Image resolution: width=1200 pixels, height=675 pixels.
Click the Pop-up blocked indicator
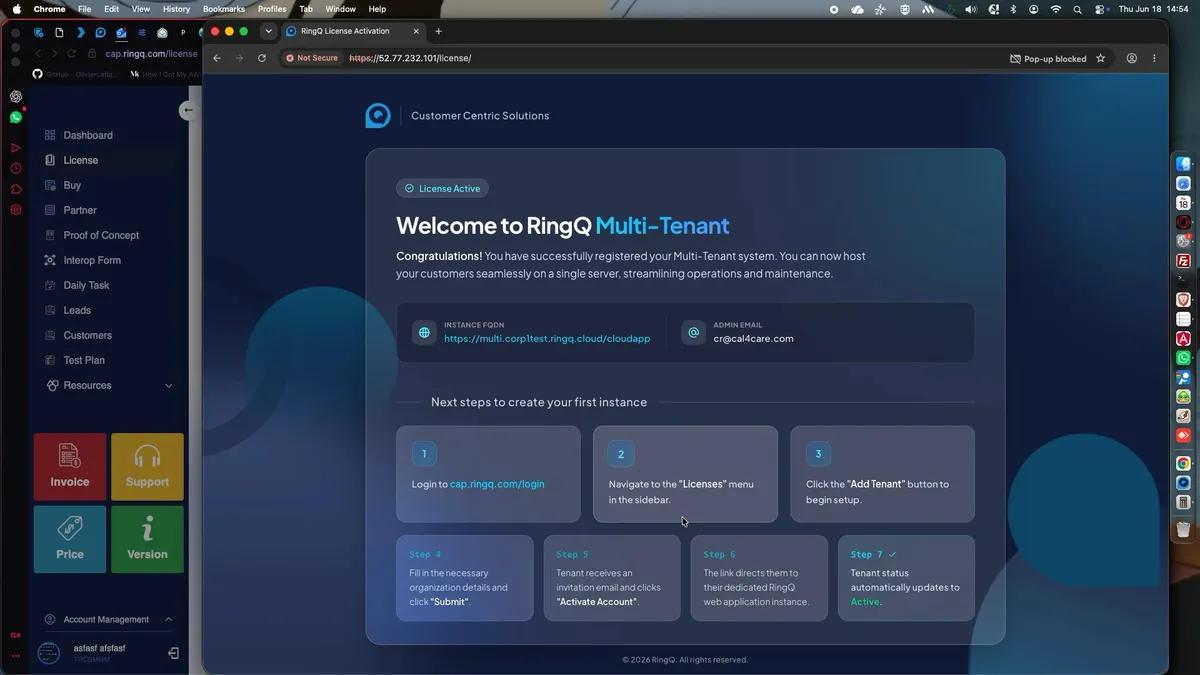[1048, 59]
